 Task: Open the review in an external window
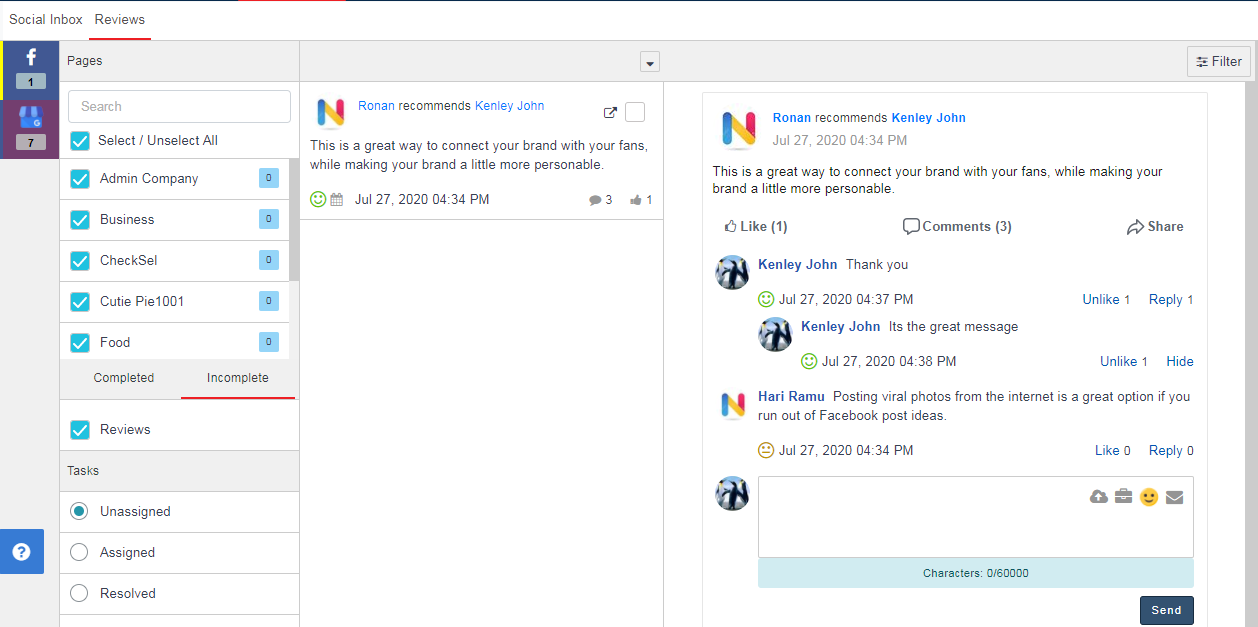[610, 113]
